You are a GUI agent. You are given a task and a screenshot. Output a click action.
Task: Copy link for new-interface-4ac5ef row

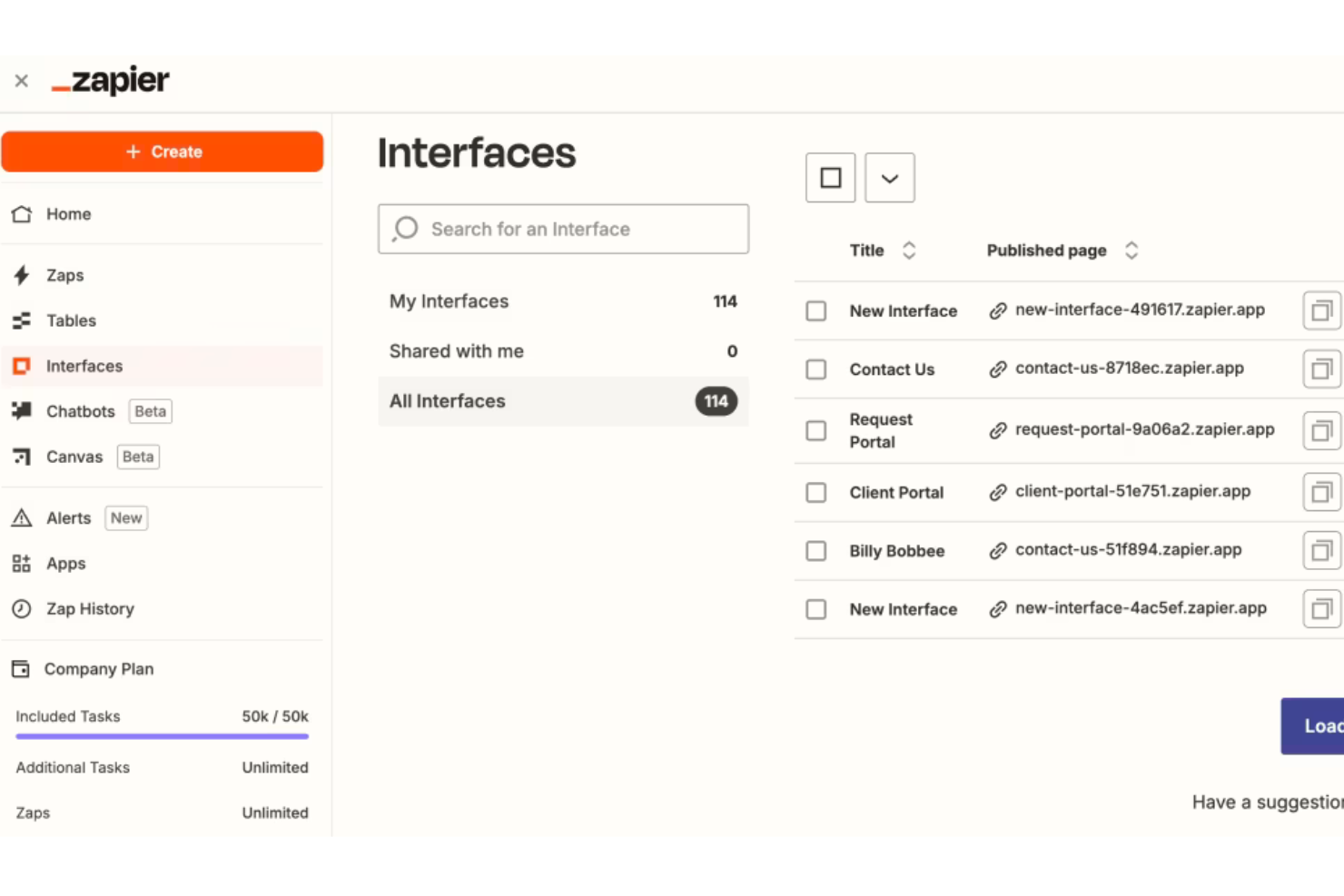(x=1322, y=609)
